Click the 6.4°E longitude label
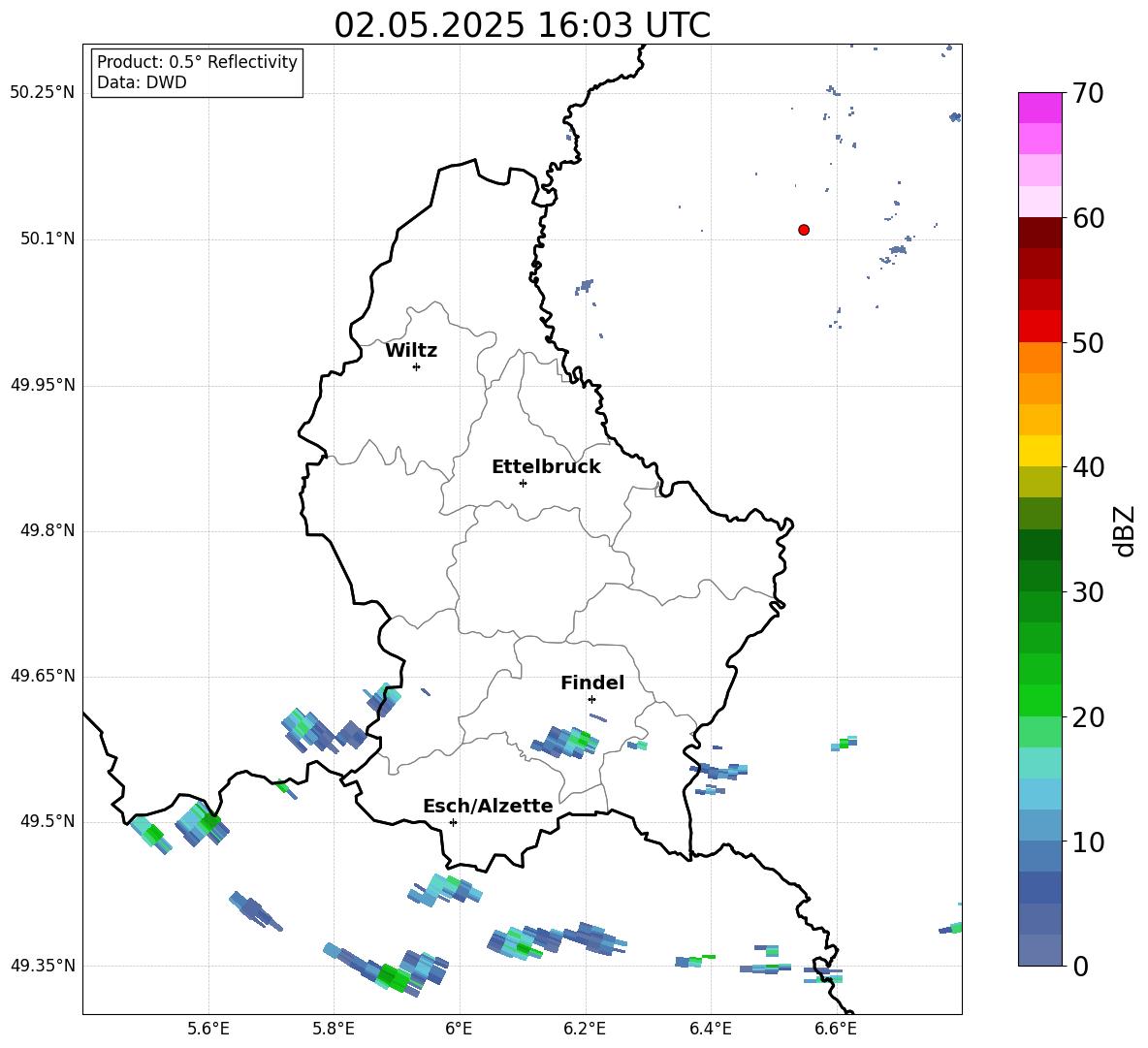This screenshot has height=1048, width=1148. (710, 1029)
